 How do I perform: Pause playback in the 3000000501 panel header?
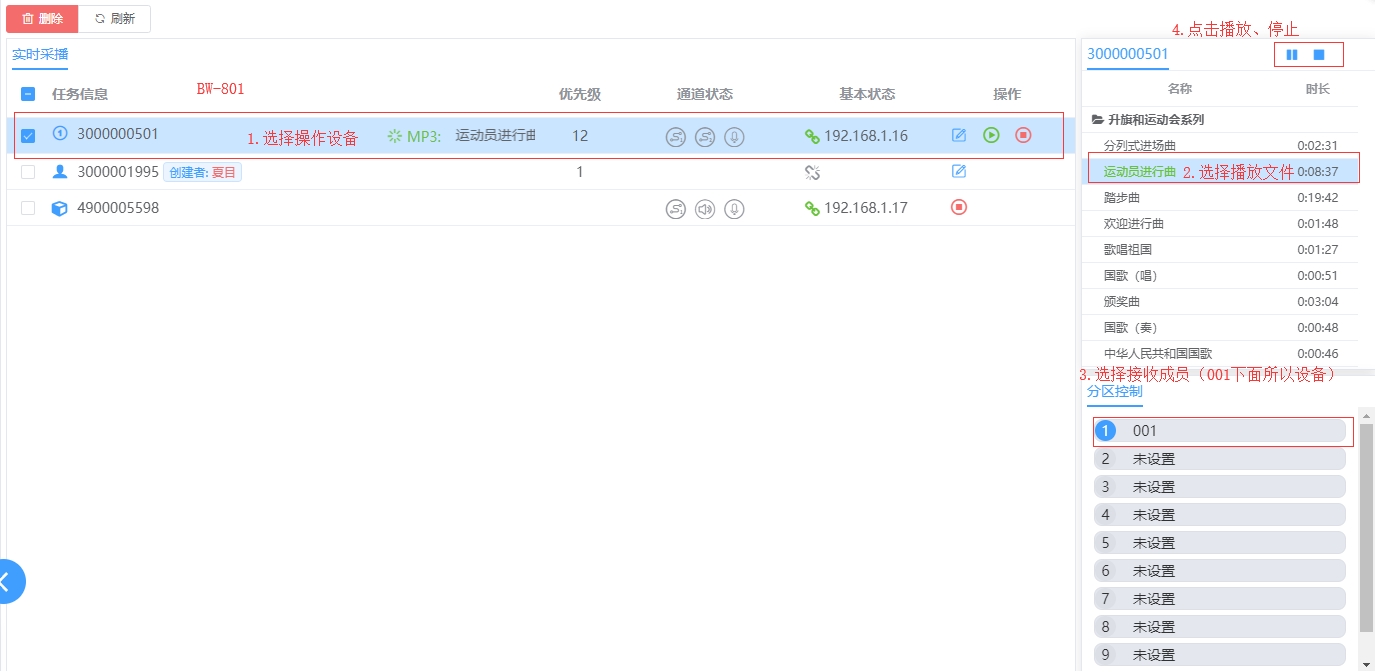coord(1292,55)
